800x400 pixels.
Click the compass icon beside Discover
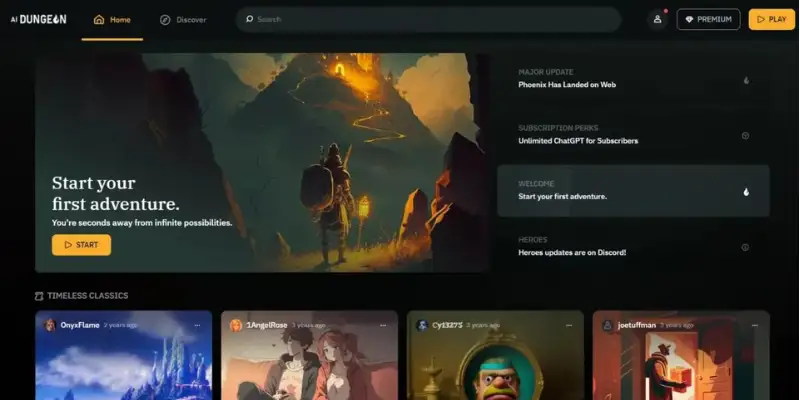pyautogui.click(x=165, y=20)
